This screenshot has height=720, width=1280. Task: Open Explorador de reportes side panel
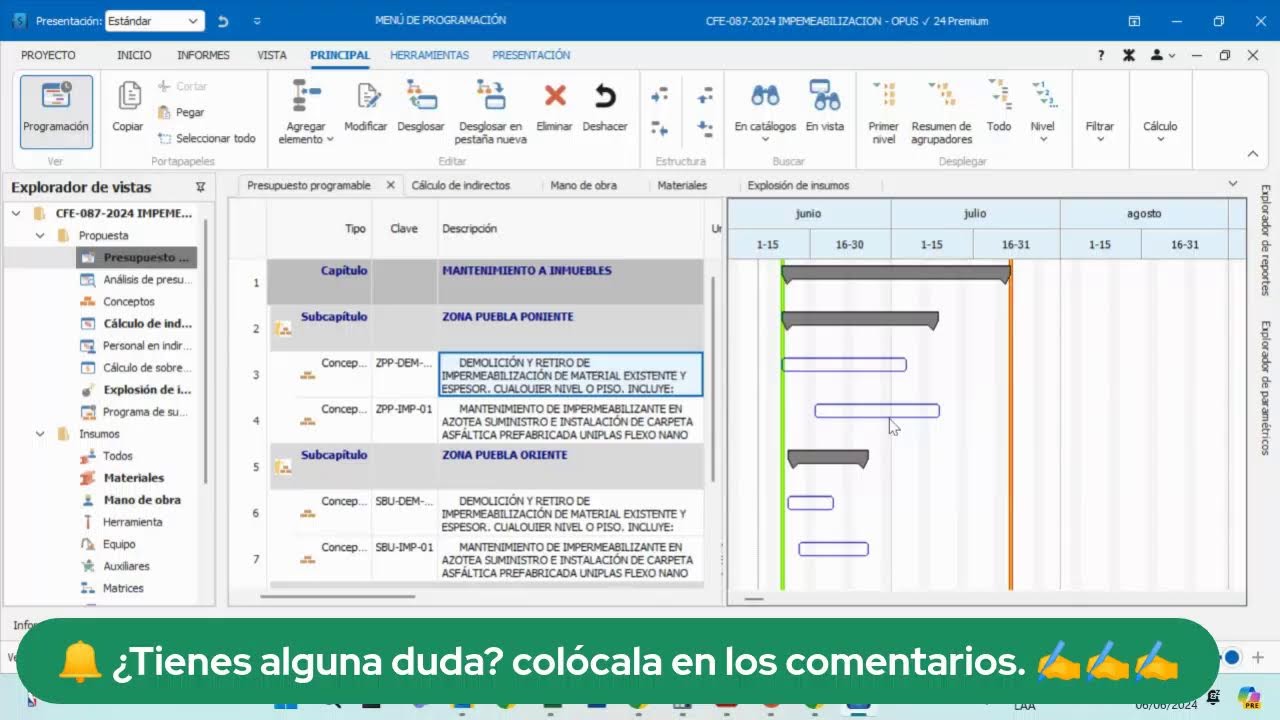pos(1265,240)
